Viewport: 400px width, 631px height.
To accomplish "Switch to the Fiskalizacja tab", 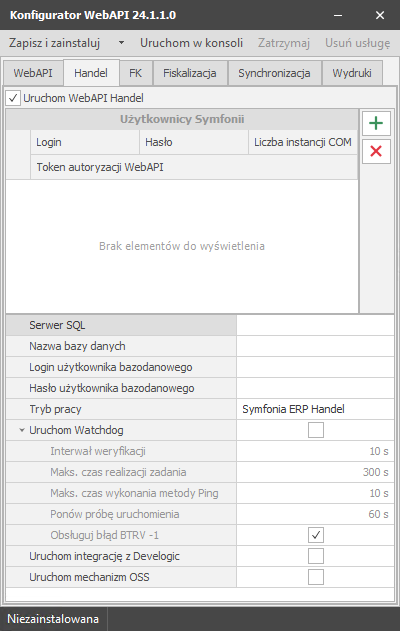I will 190,73.
